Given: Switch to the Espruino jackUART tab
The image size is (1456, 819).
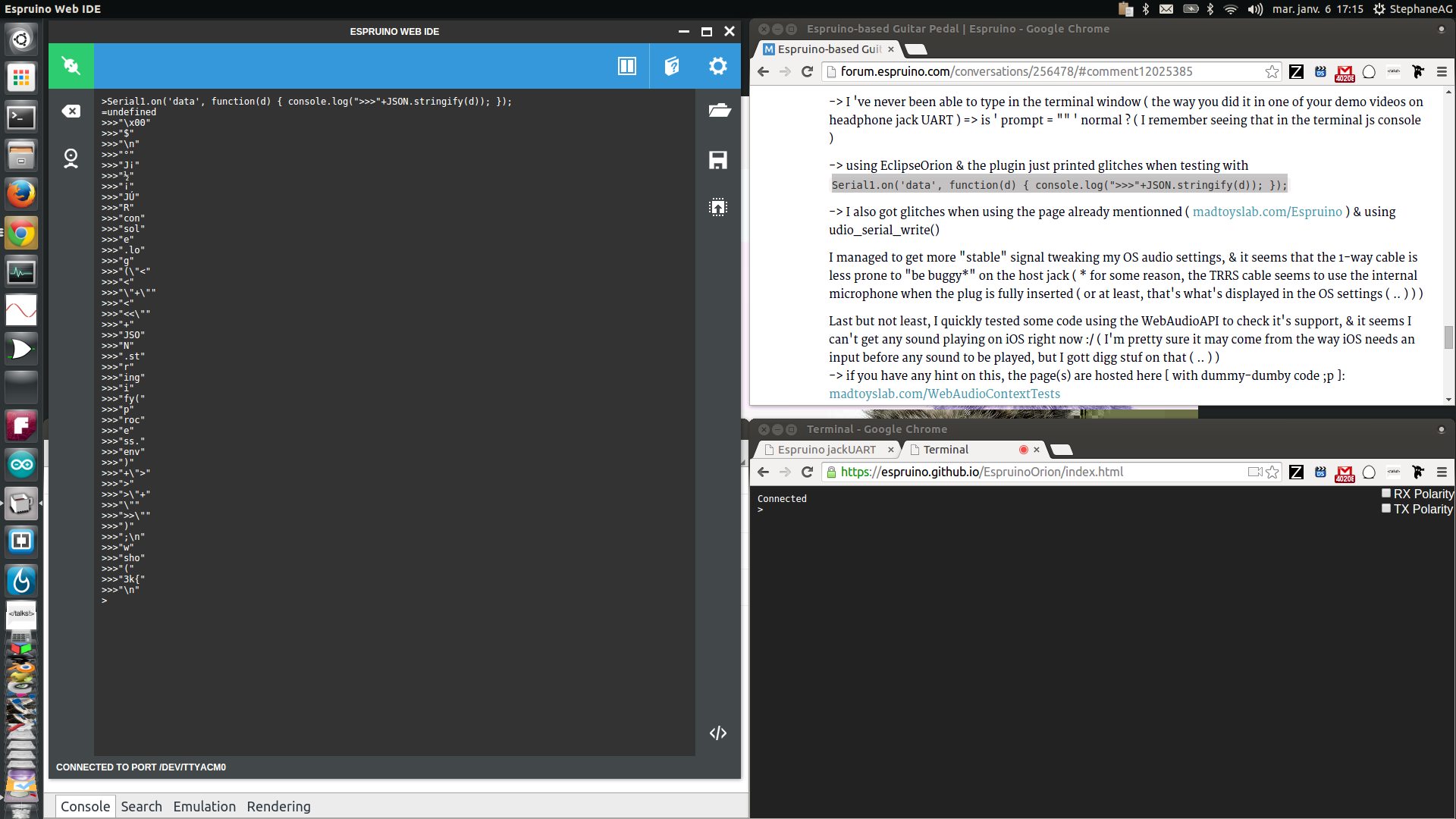Looking at the screenshot, I should tap(827, 450).
